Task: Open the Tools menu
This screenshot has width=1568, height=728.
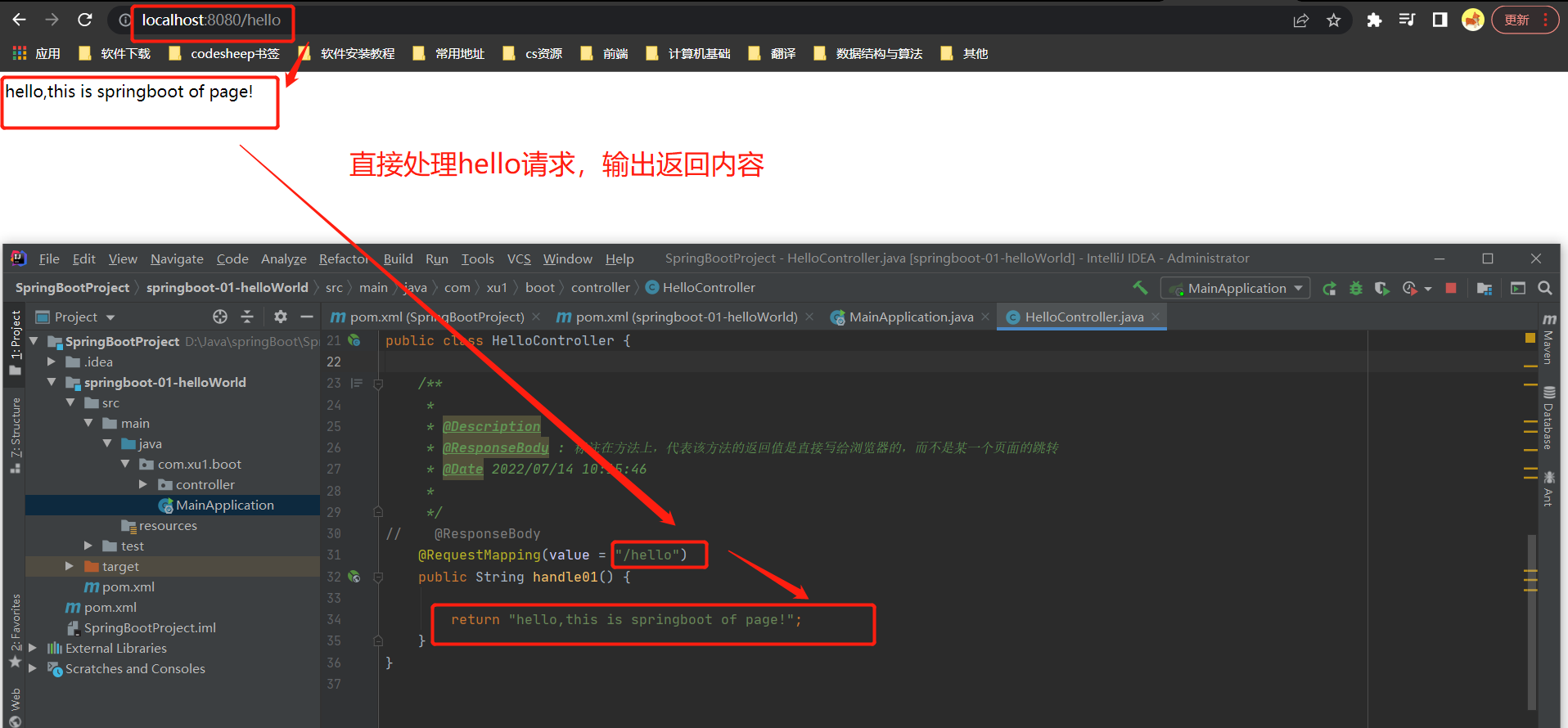Action: click(477, 258)
